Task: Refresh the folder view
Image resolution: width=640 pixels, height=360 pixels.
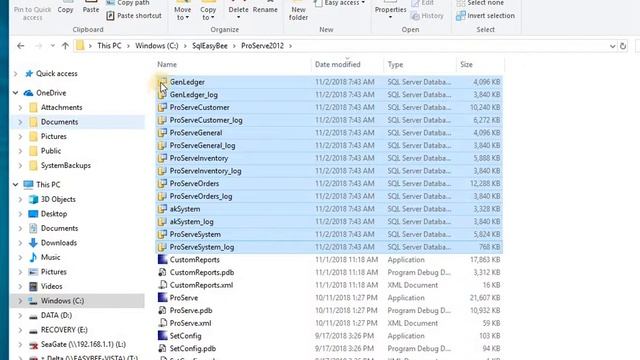Action: pos(623,46)
